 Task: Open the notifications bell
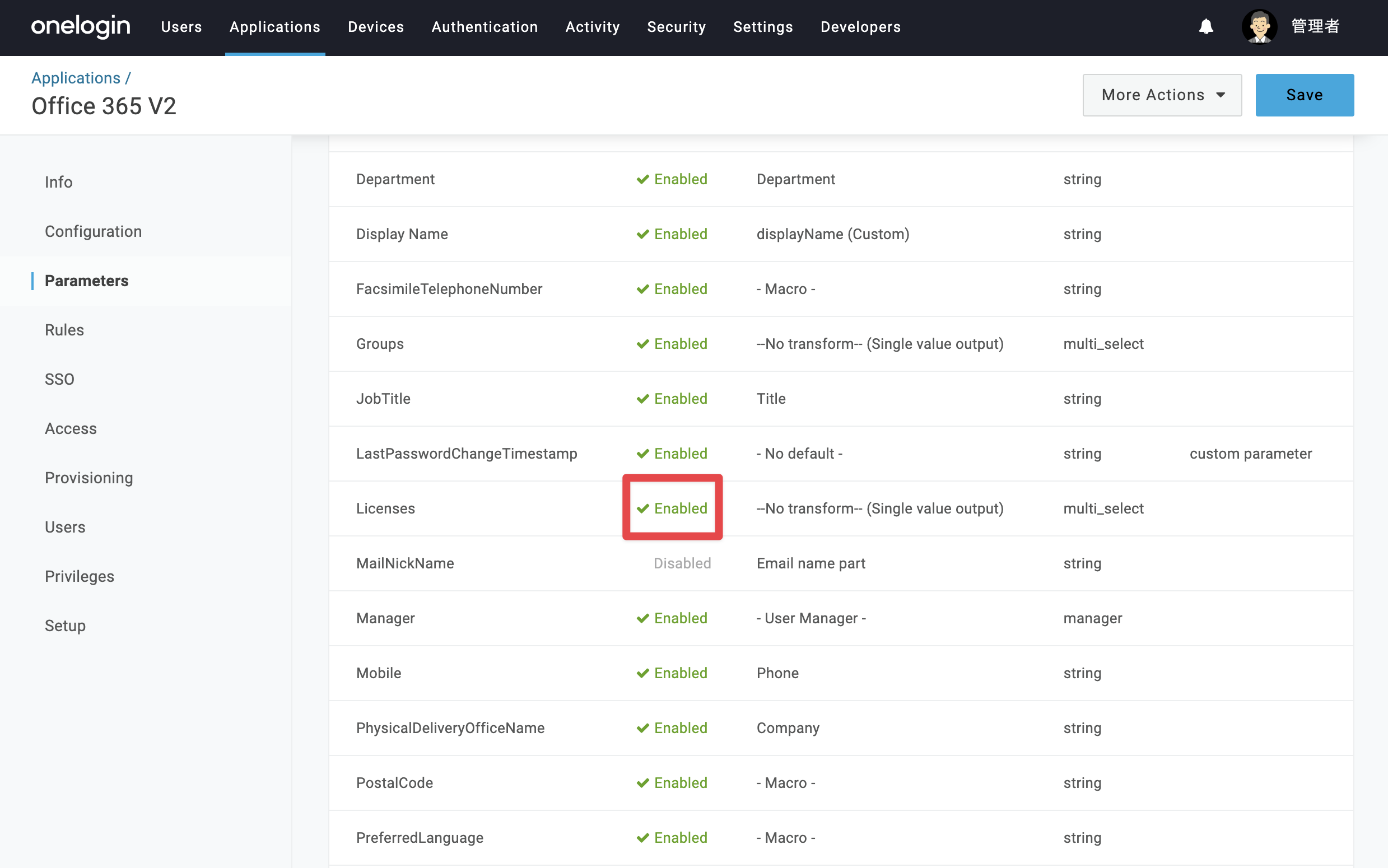(x=1206, y=27)
